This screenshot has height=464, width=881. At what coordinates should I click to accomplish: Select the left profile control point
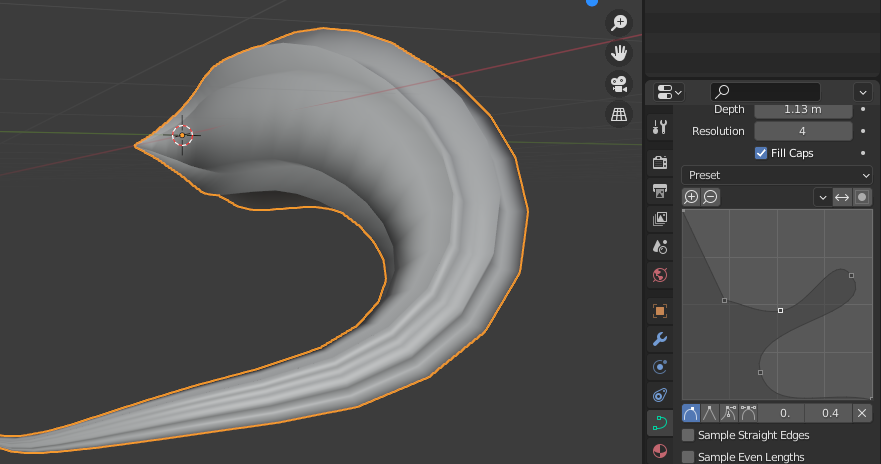click(724, 301)
